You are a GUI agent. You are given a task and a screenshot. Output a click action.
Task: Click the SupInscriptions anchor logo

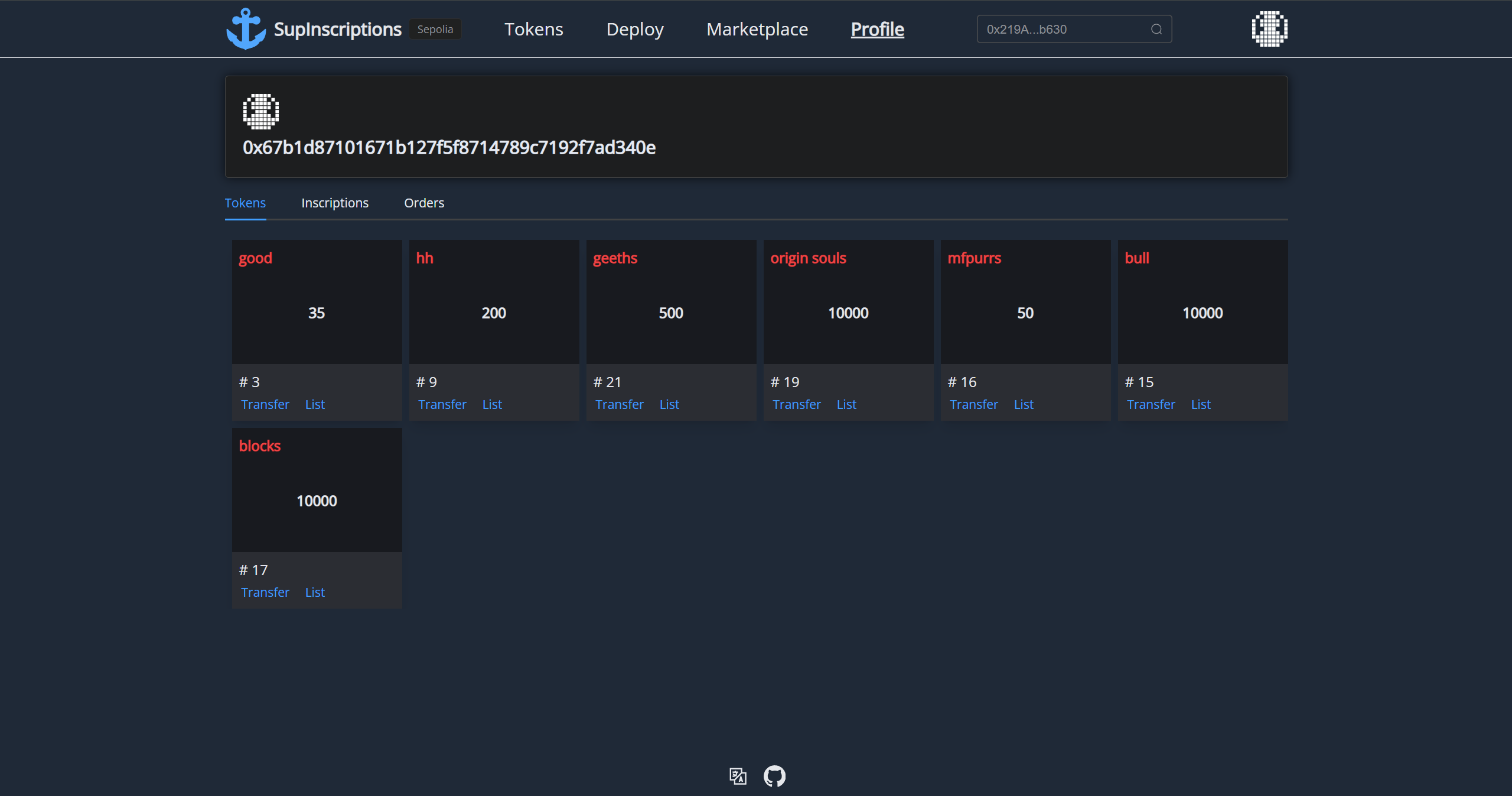(246, 29)
